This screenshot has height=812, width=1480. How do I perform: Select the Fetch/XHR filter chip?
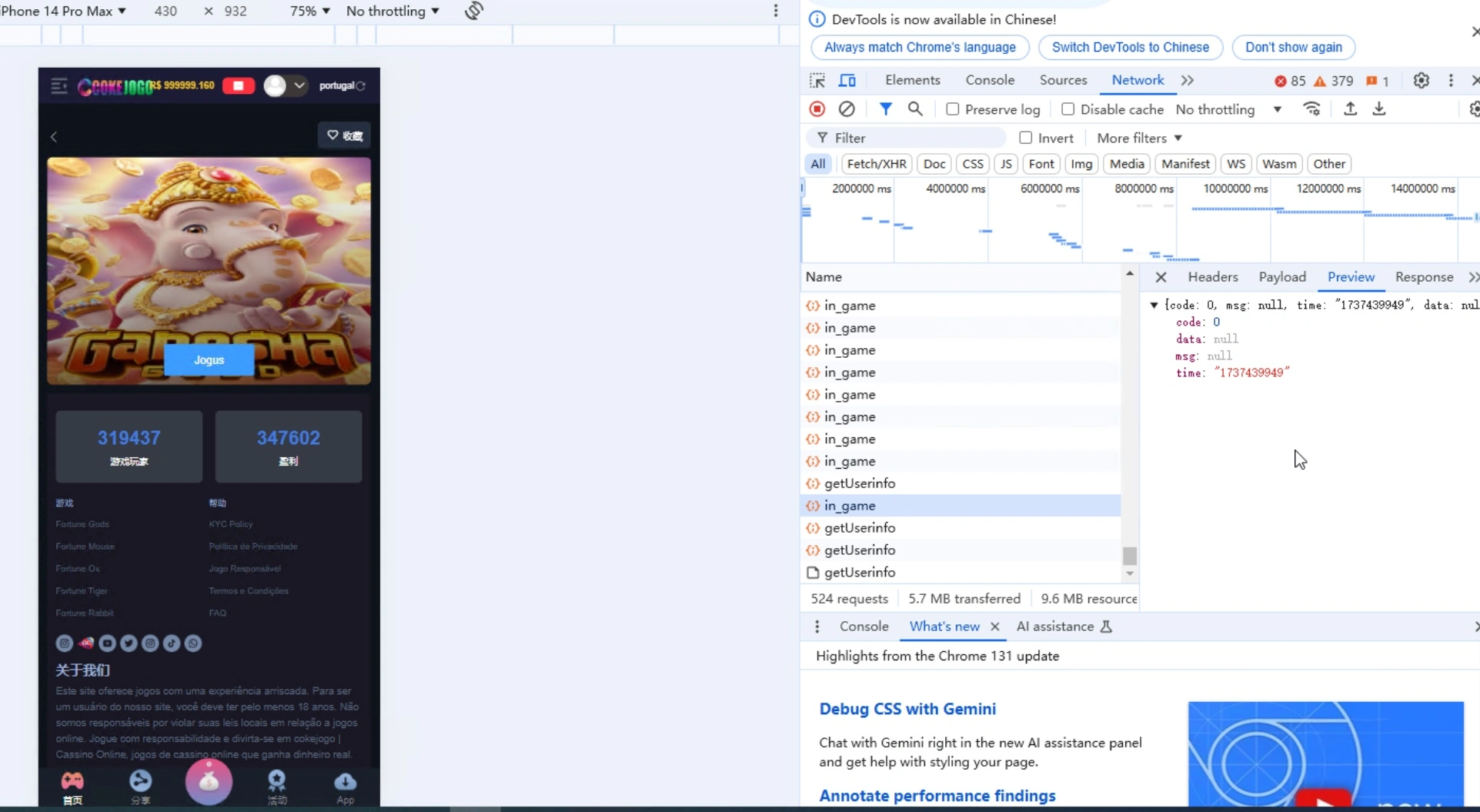pos(877,164)
